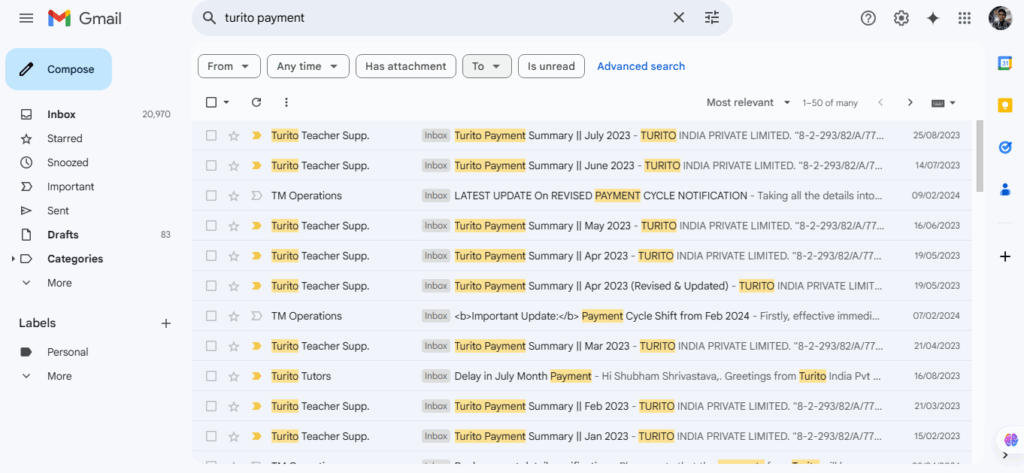Image resolution: width=1024 pixels, height=473 pixels.
Task: Refresh the search results list
Action: (256, 102)
